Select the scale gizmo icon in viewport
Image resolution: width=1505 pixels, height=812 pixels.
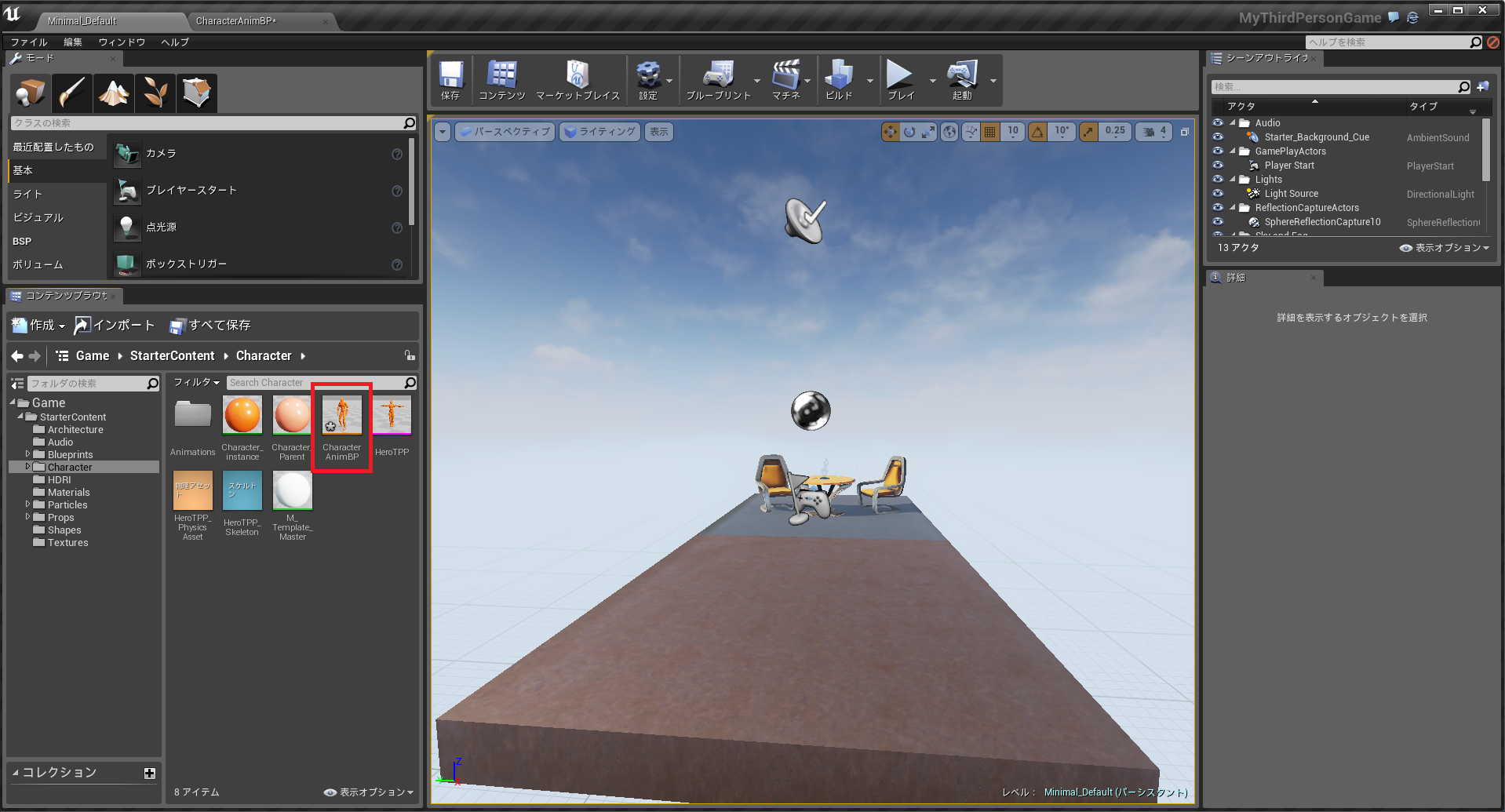click(928, 132)
